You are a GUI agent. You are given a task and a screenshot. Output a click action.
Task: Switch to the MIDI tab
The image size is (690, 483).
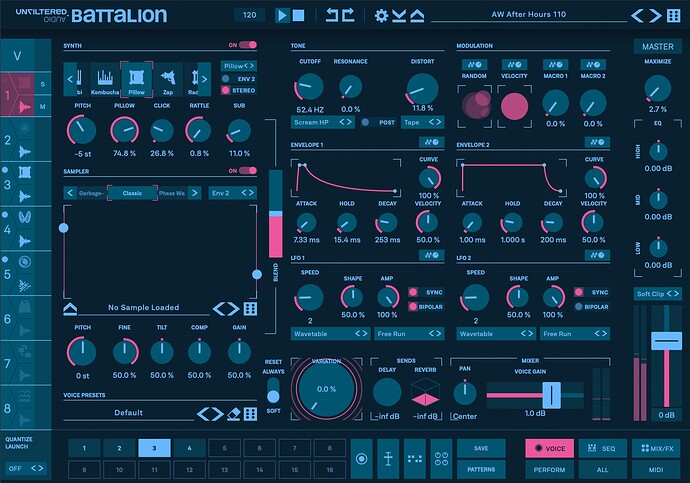[656, 469]
